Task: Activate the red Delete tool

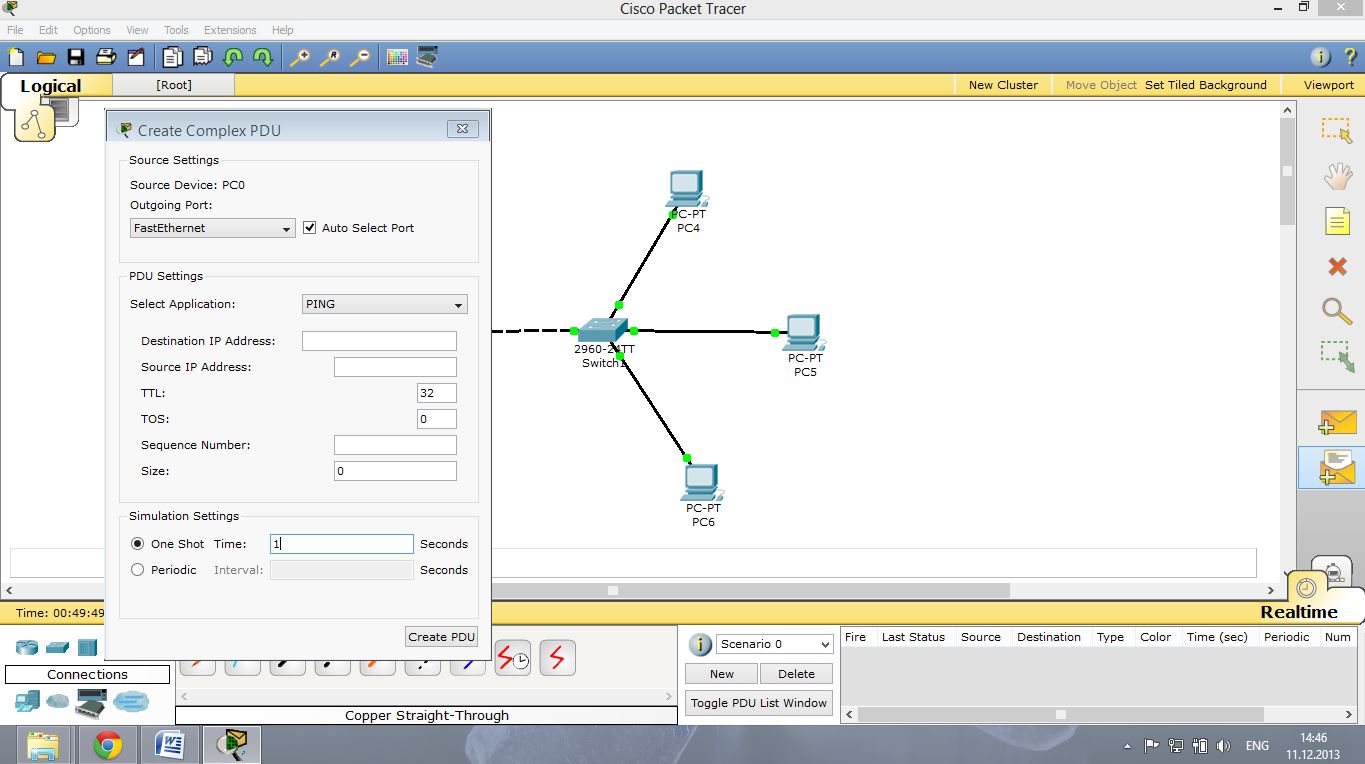Action: 1337,266
